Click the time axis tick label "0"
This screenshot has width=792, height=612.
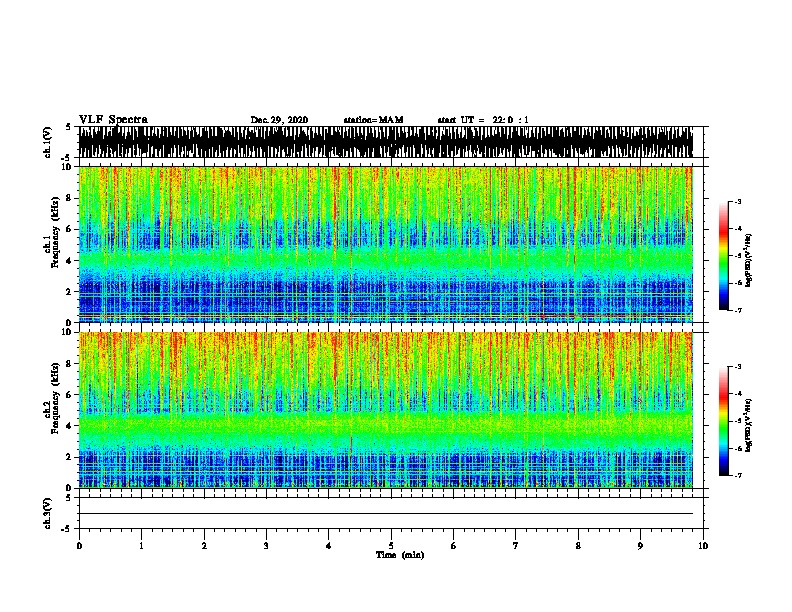[79, 546]
